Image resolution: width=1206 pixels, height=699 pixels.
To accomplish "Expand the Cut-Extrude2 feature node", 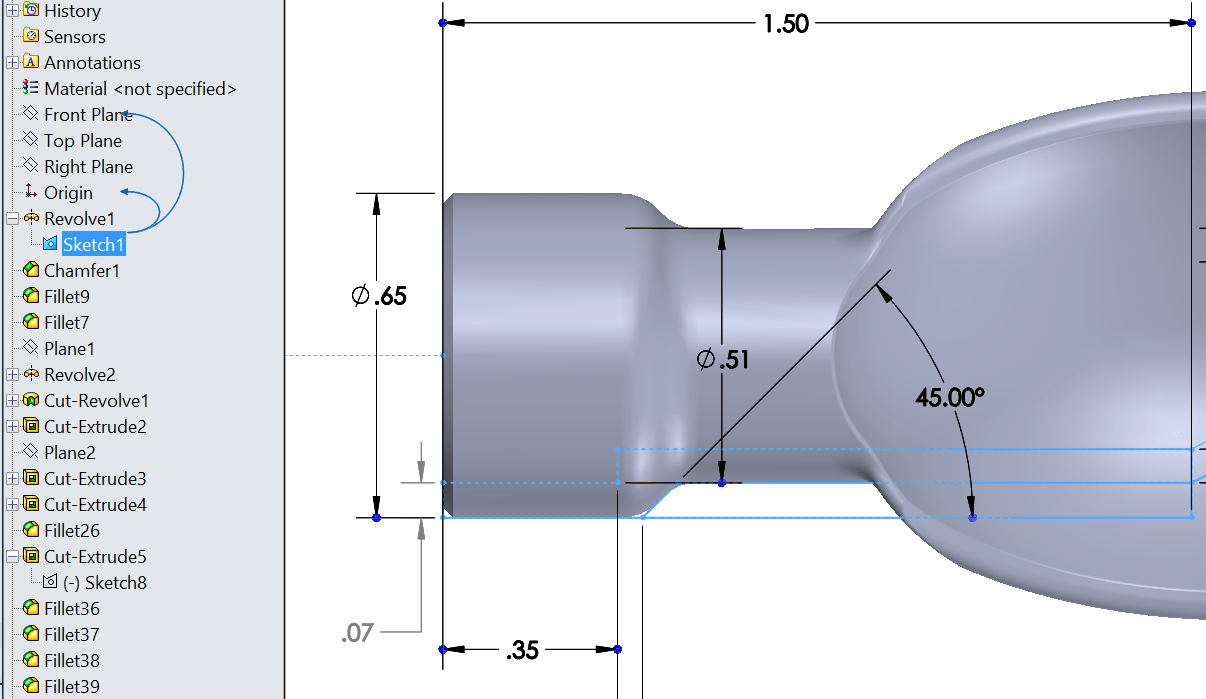I will [x=12, y=426].
